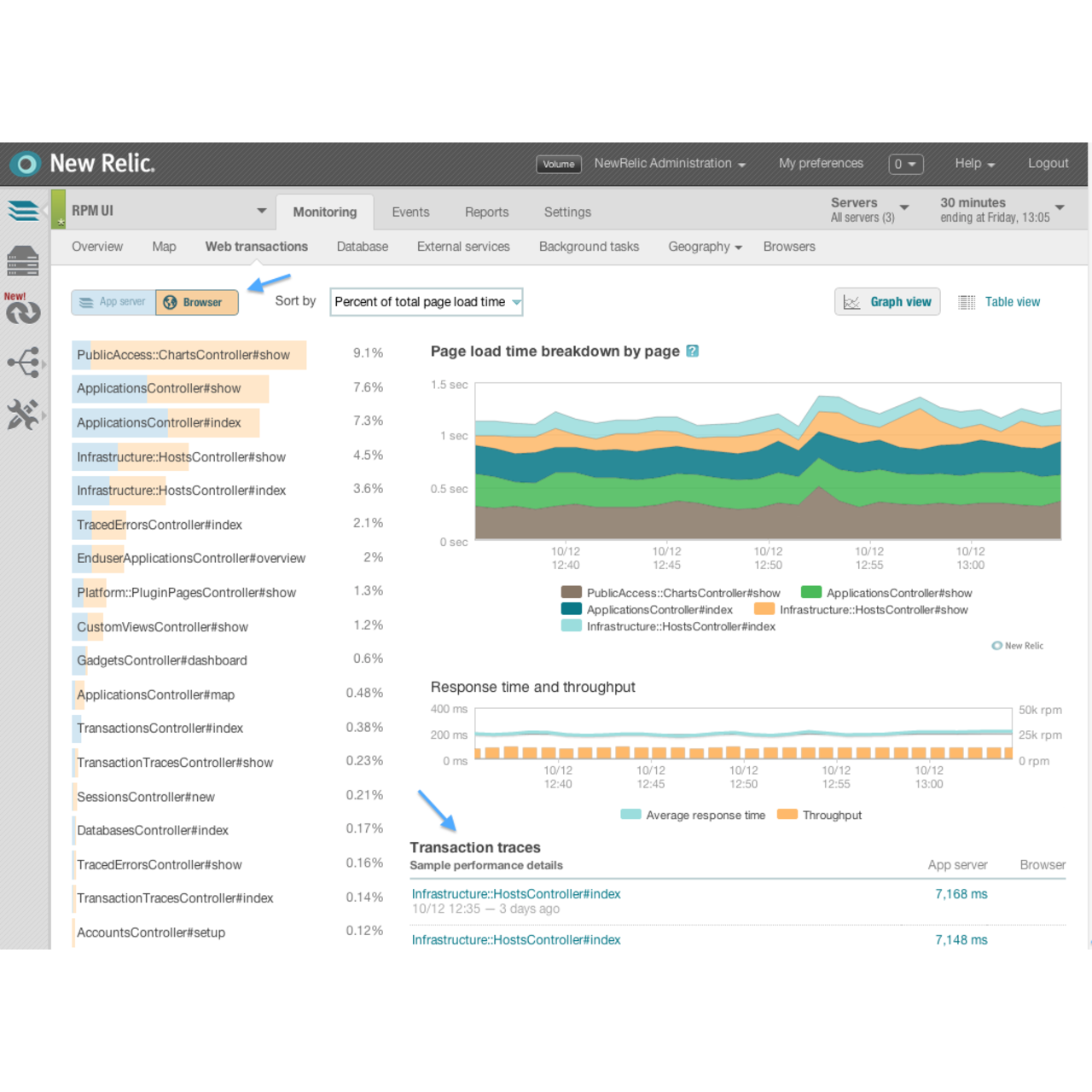Open the Reports menu item
This screenshot has height=1092, width=1092.
click(x=486, y=212)
